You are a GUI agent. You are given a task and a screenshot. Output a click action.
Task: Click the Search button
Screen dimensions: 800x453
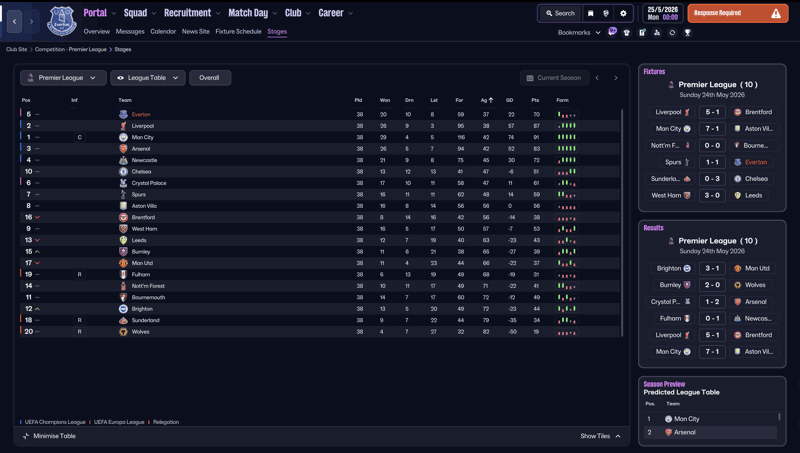[x=560, y=13]
